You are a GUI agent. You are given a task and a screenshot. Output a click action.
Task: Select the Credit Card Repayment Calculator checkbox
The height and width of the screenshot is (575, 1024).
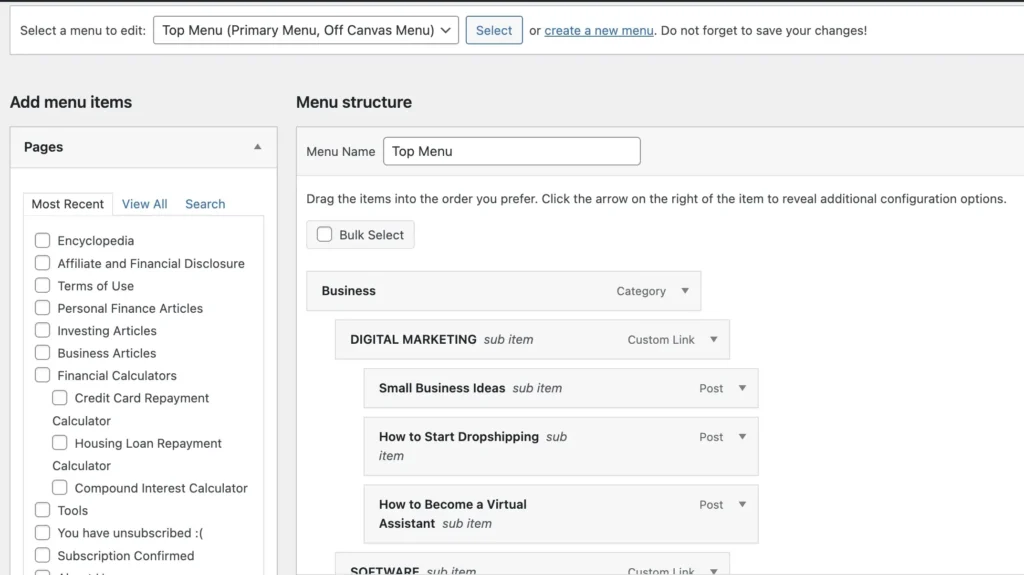(x=60, y=398)
